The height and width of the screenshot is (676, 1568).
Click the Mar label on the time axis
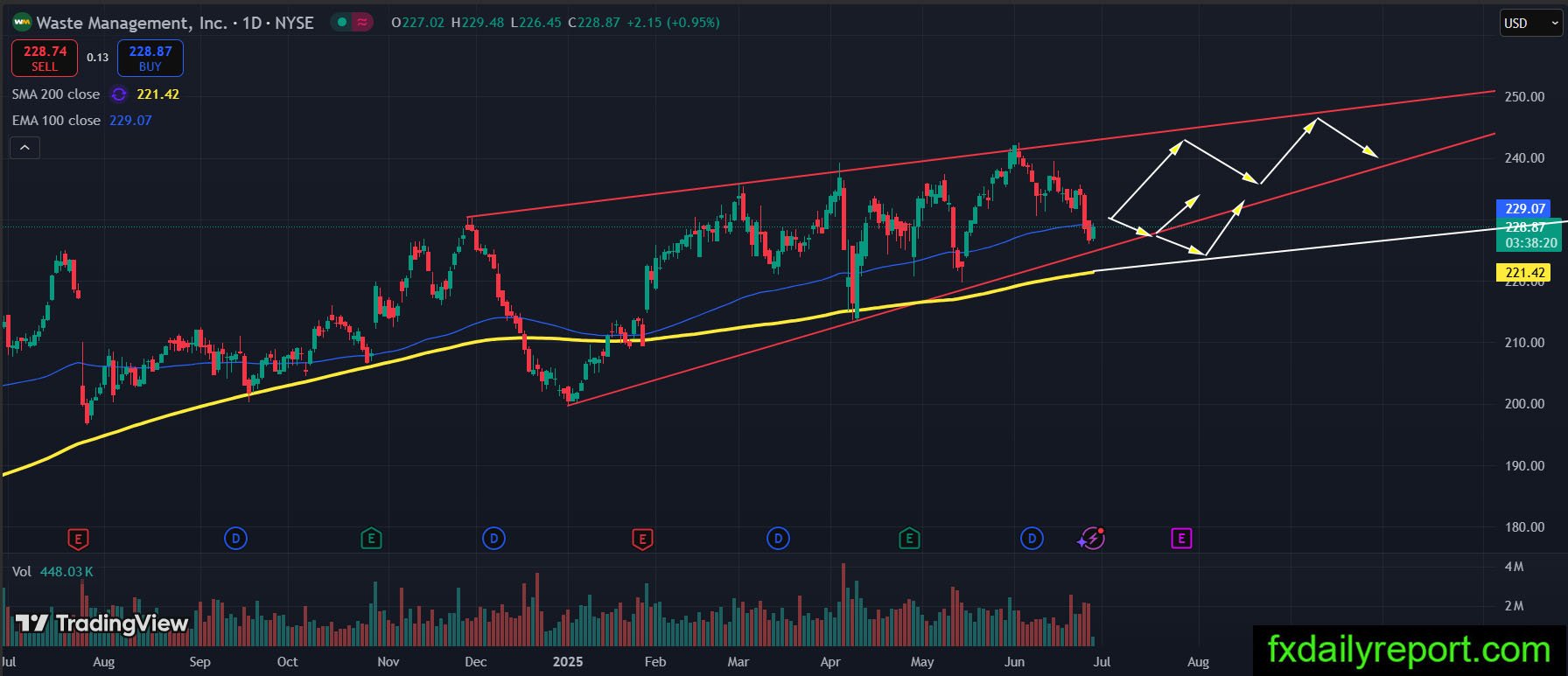738,662
